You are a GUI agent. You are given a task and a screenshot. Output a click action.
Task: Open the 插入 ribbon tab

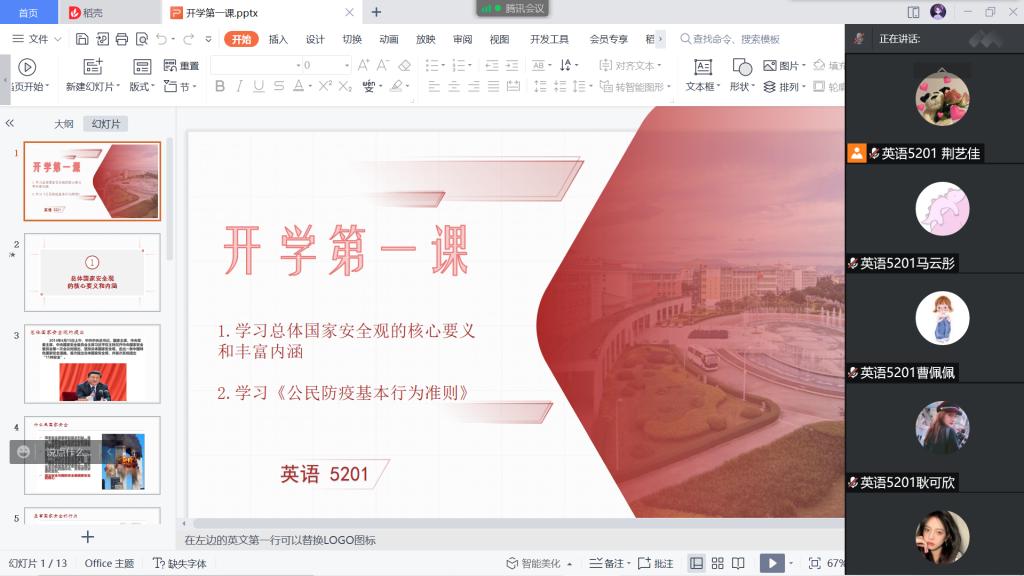pyautogui.click(x=278, y=39)
